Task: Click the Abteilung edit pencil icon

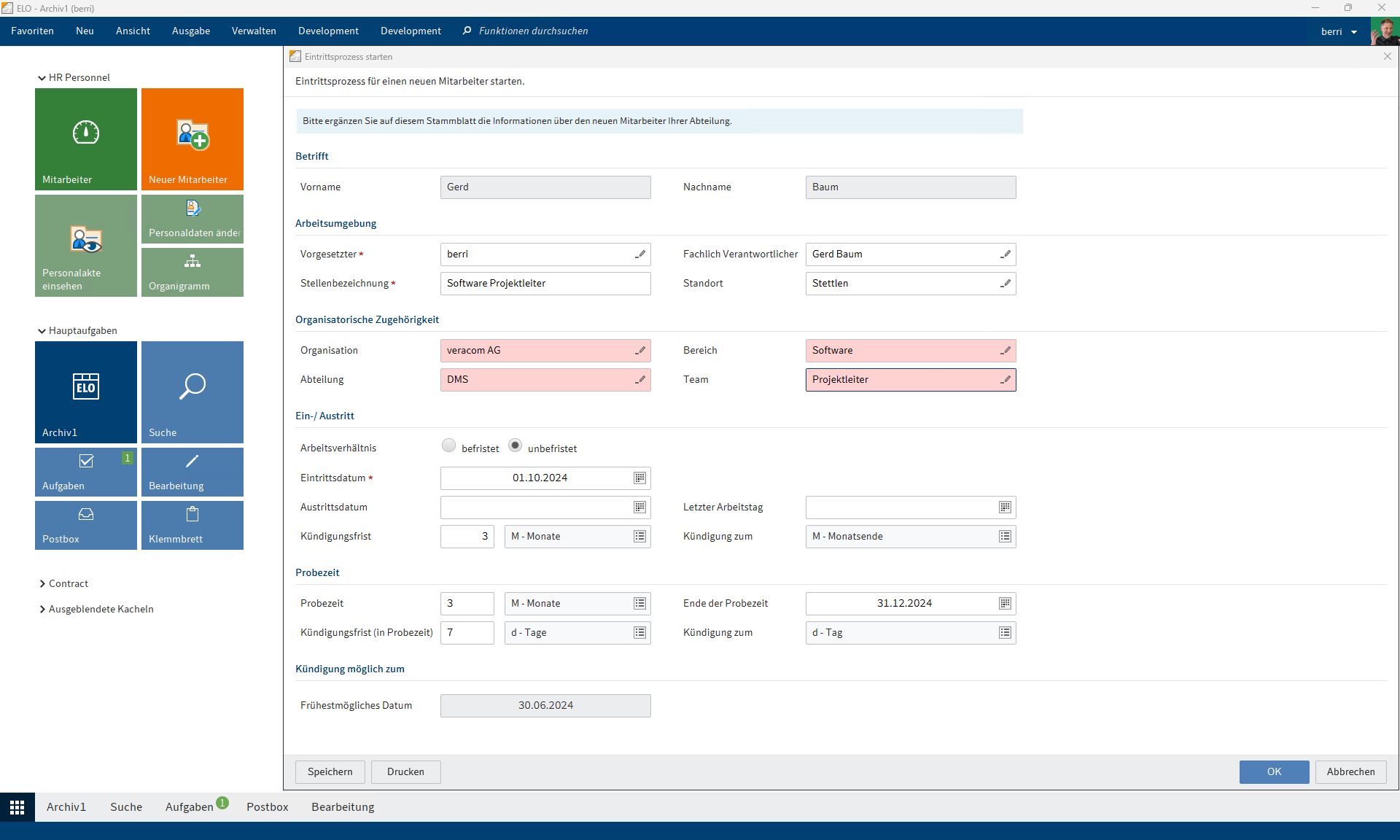Action: pos(640,380)
